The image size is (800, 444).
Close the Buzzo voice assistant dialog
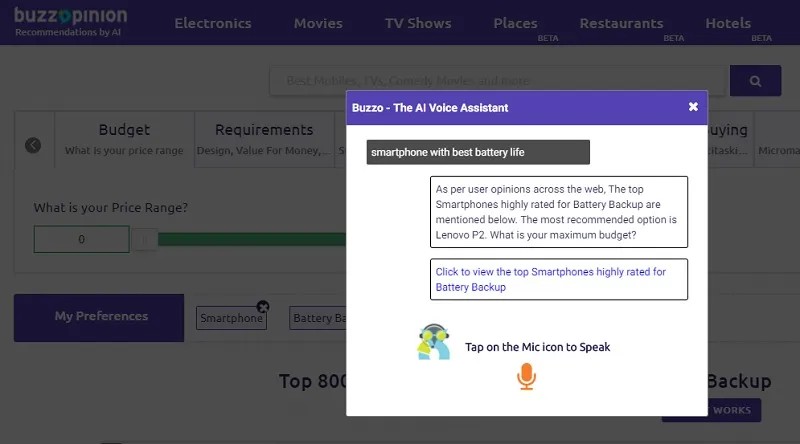click(693, 107)
